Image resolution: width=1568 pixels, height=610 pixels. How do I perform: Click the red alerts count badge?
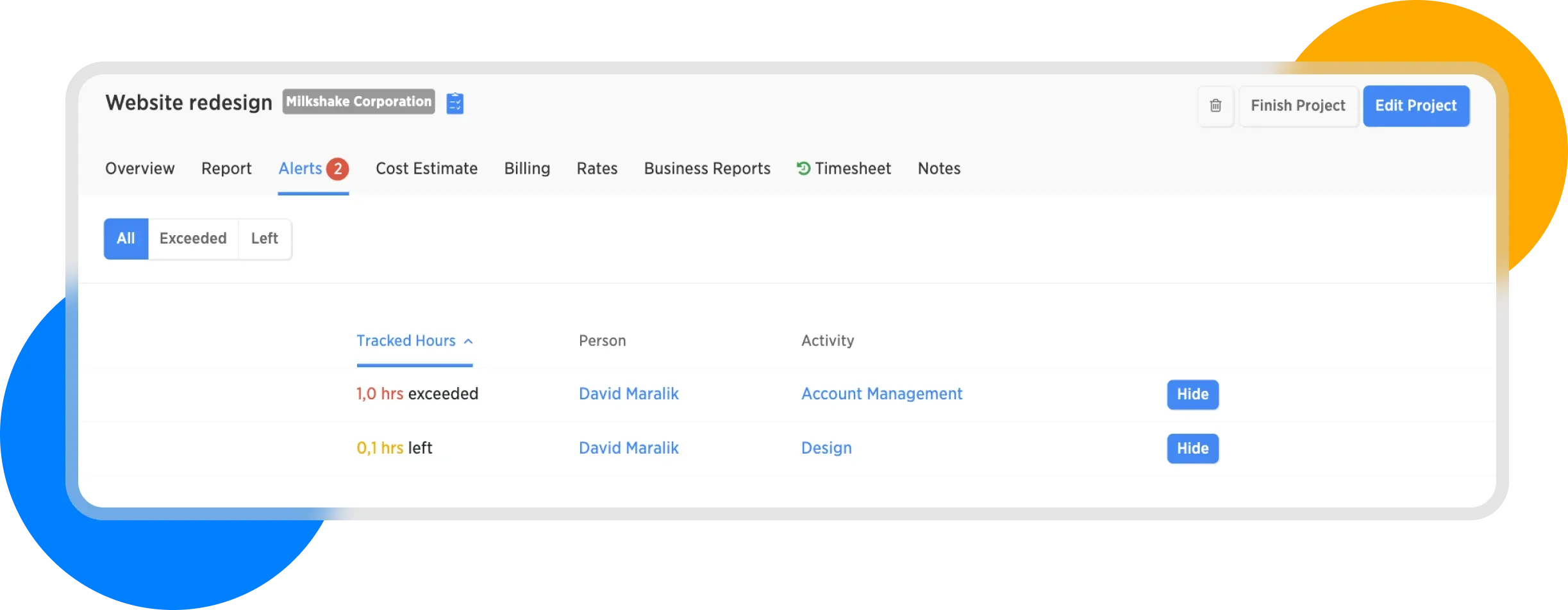337,169
